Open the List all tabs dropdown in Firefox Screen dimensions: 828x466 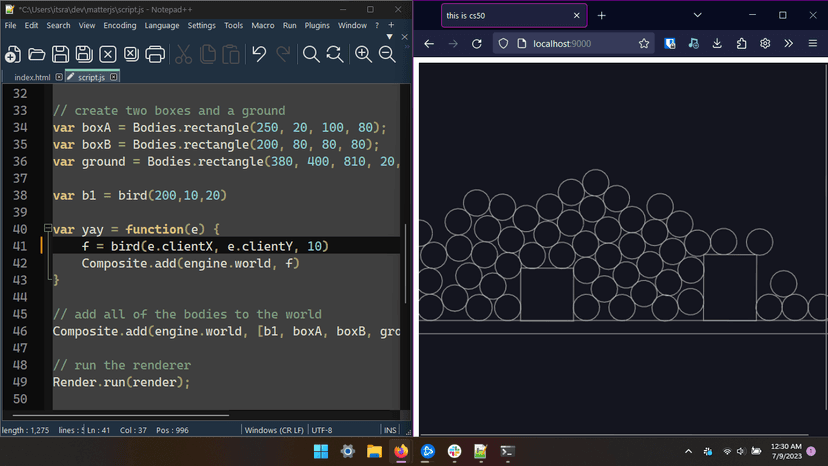(697, 15)
